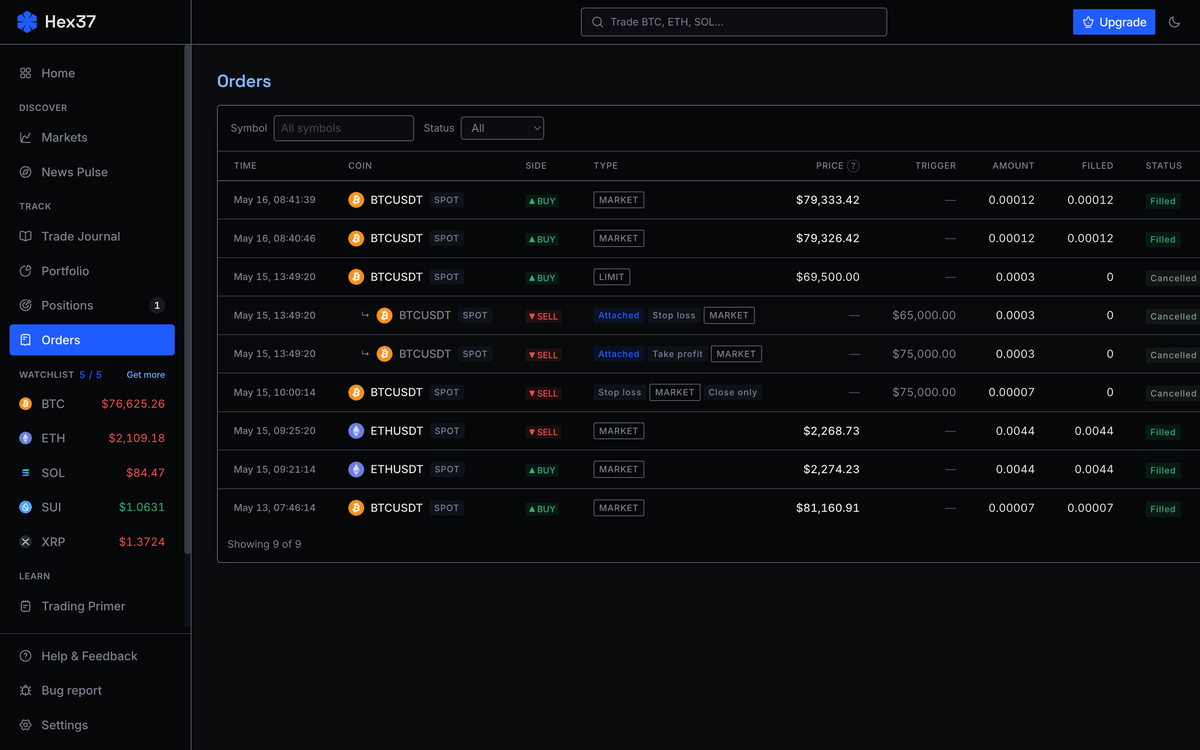The height and width of the screenshot is (750, 1200).
Task: Click price $2,274.23
Action: [x=831, y=469]
